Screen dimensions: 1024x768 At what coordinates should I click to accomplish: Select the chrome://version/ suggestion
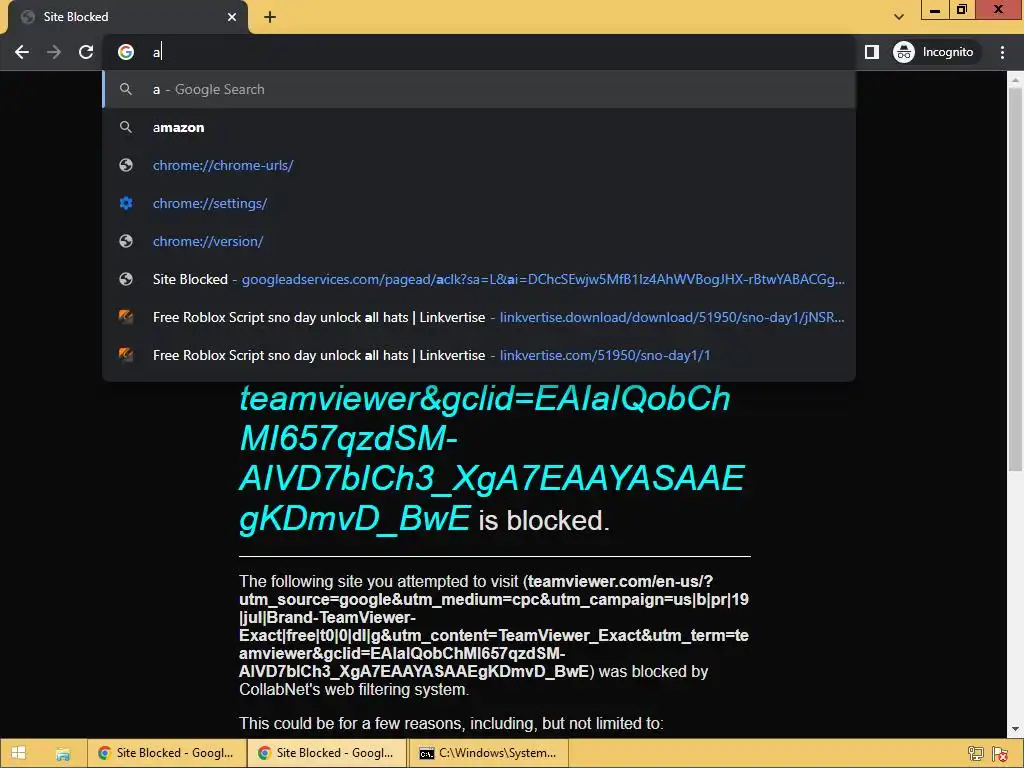pos(479,241)
